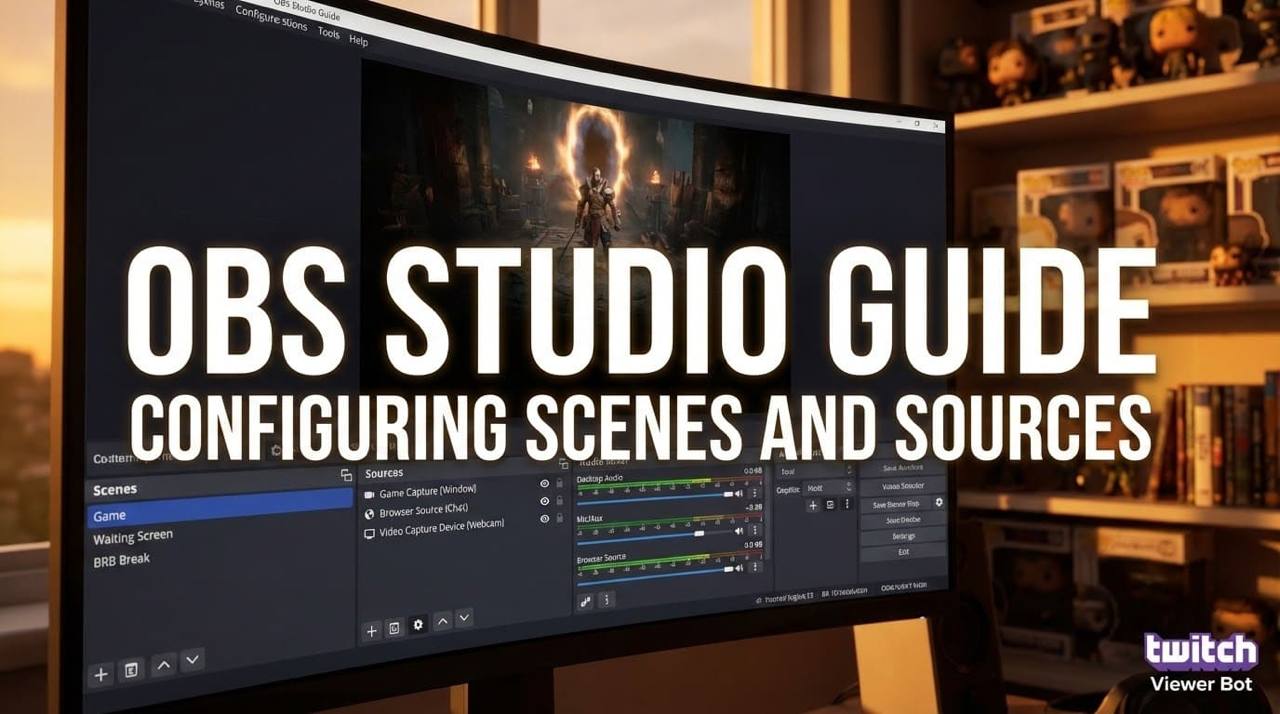Move selected source up arrow
Image resolution: width=1280 pixels, height=714 pixels.
pyautogui.click(x=443, y=620)
